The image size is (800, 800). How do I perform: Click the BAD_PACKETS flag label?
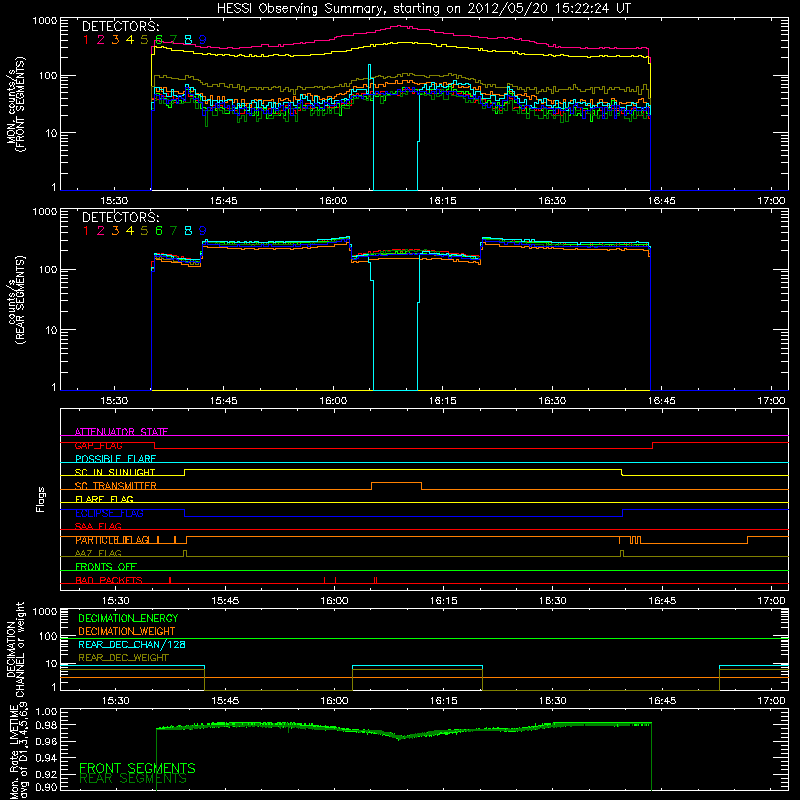109,580
